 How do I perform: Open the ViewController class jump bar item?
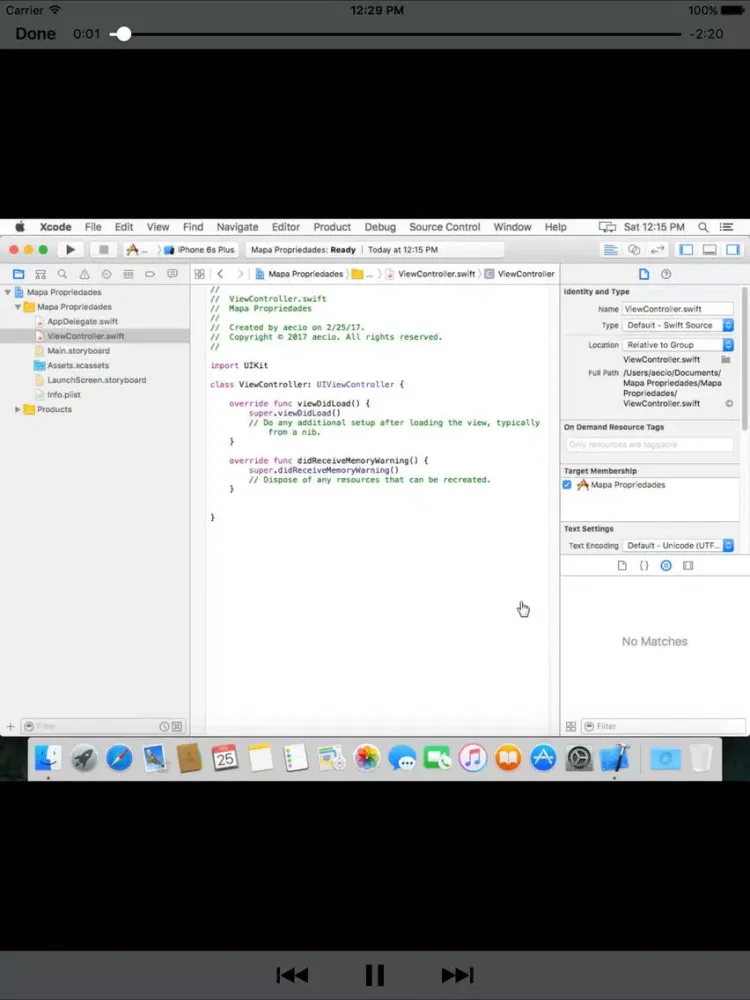click(519, 274)
